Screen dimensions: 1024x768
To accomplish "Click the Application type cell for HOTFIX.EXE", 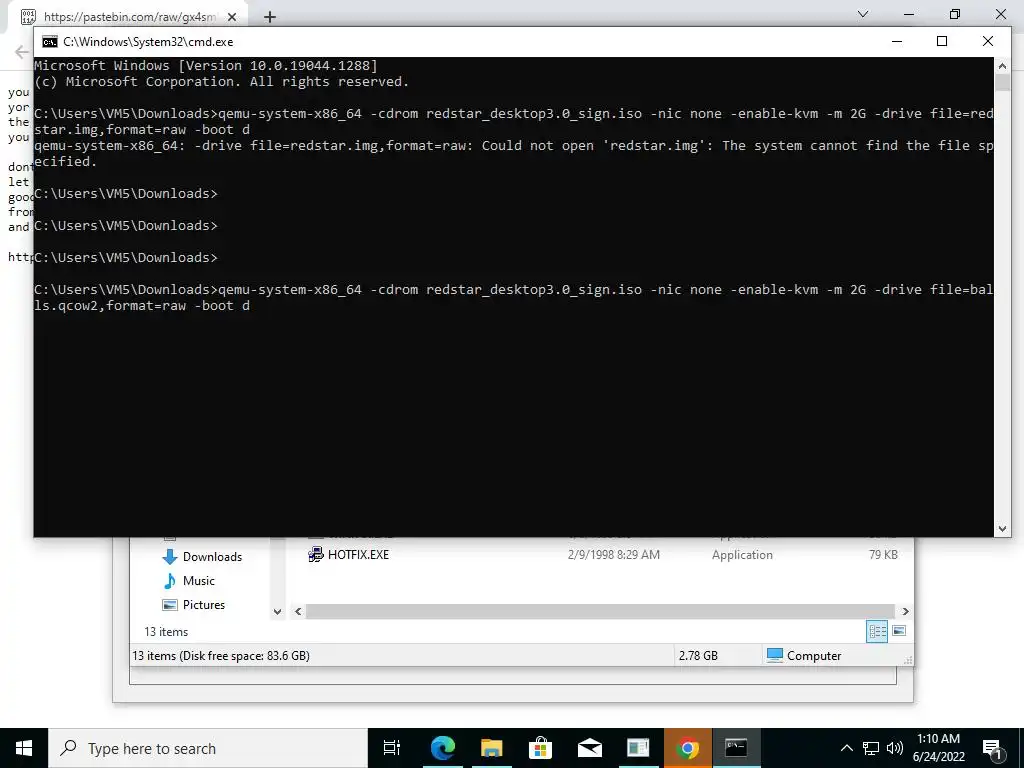I will [x=742, y=554].
